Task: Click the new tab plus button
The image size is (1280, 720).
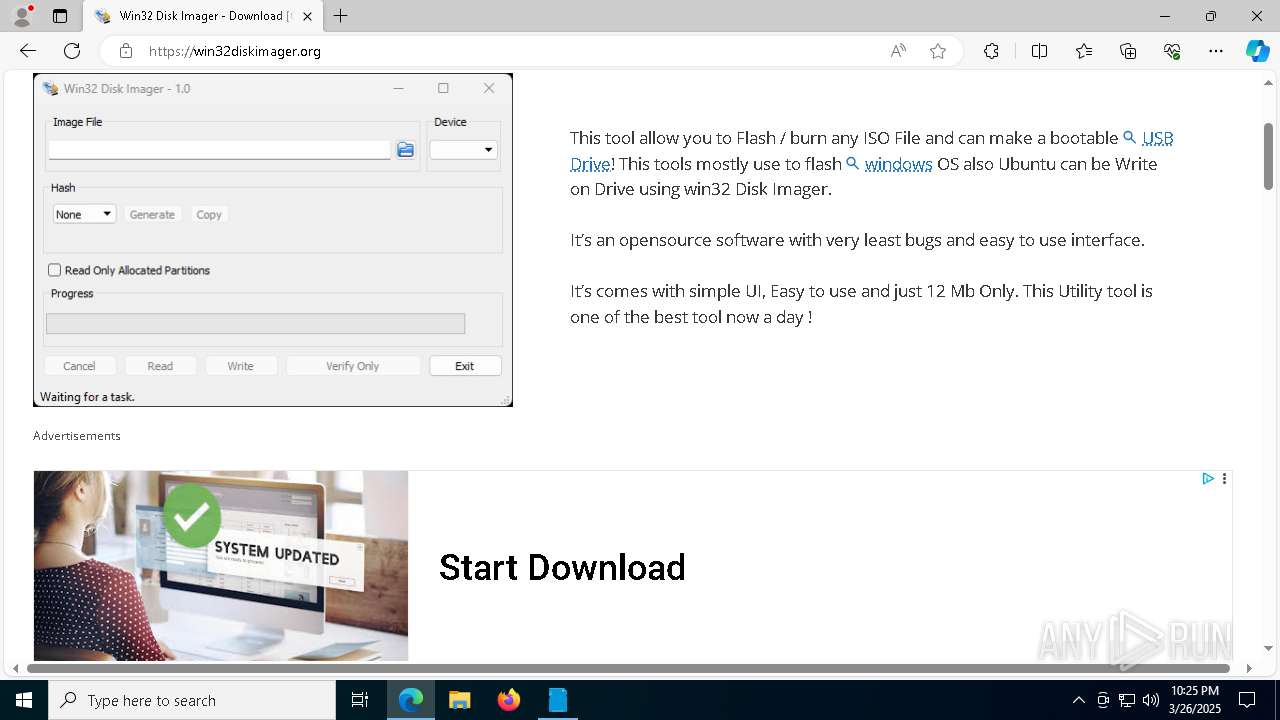Action: tap(341, 16)
